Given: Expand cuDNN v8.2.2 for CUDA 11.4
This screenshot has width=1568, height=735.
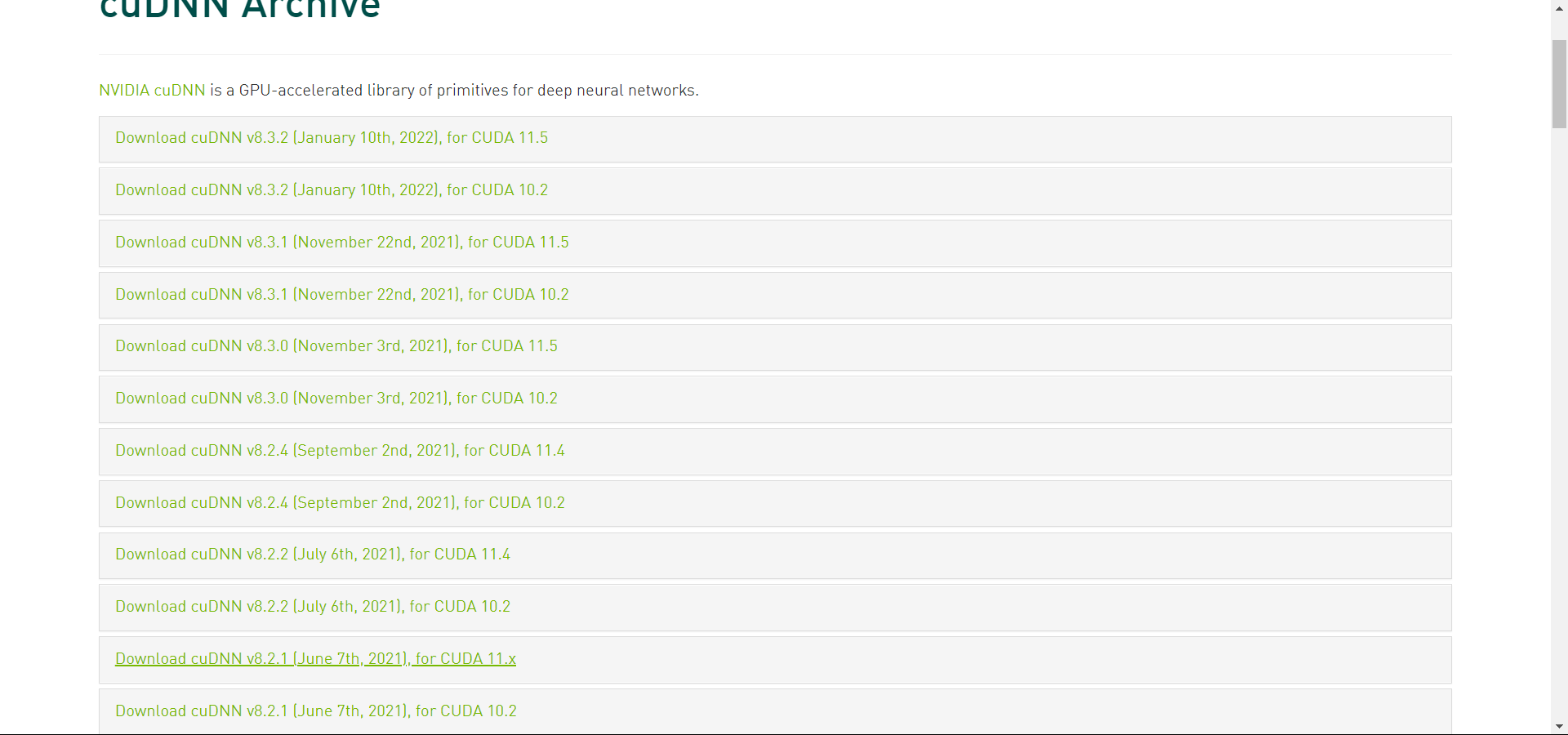Looking at the screenshot, I should tap(313, 555).
